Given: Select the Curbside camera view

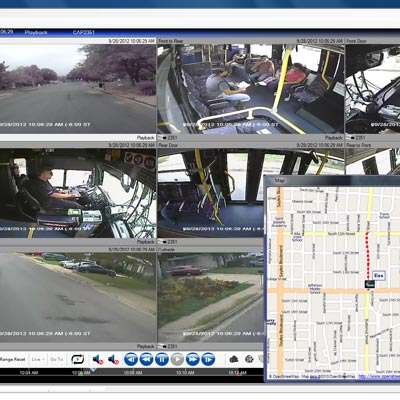Looking at the screenshot, I should (x=210, y=297).
